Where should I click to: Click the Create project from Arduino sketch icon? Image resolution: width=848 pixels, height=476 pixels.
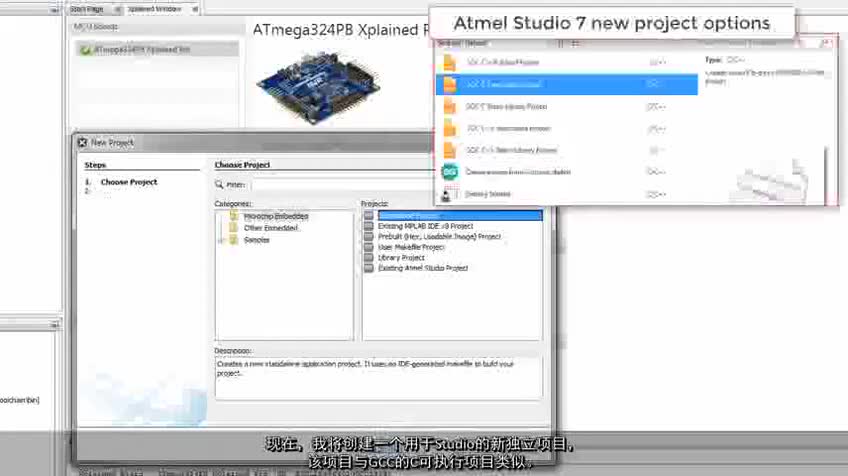449,172
